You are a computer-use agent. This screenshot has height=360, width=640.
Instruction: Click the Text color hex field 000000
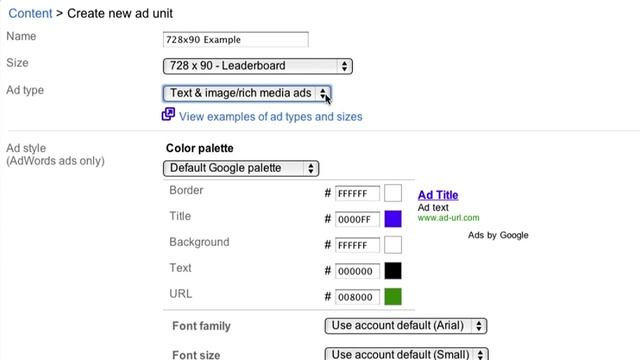pos(357,271)
